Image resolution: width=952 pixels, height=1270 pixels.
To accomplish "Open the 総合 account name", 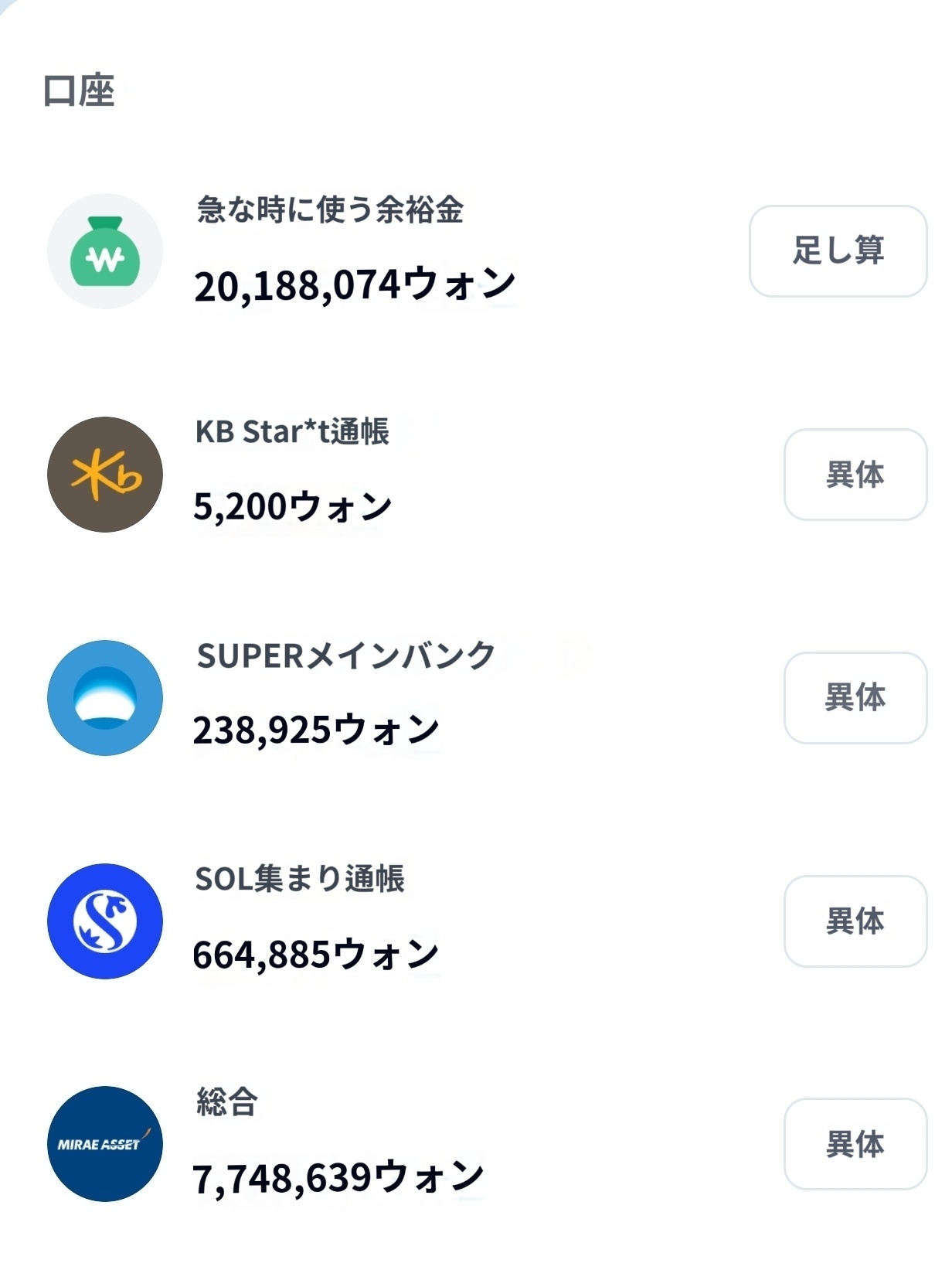I will [x=227, y=1101].
